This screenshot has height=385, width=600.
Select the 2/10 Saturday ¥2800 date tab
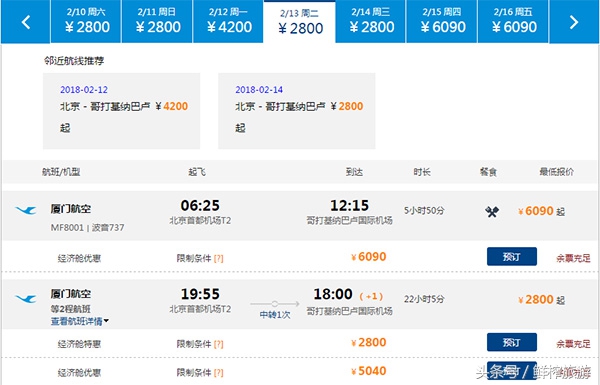[x=86, y=21]
